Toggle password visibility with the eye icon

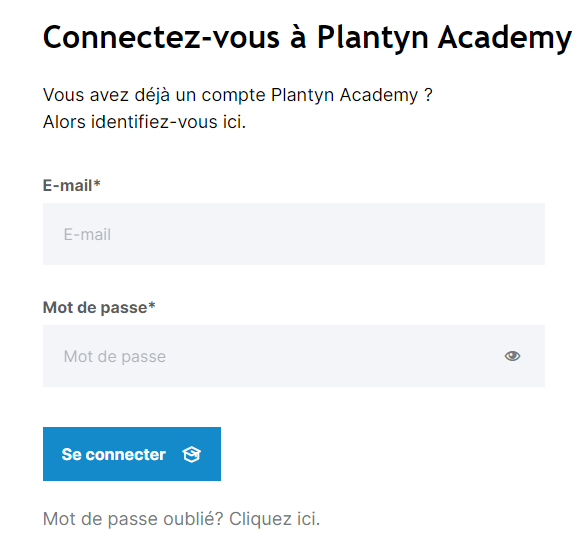512,356
